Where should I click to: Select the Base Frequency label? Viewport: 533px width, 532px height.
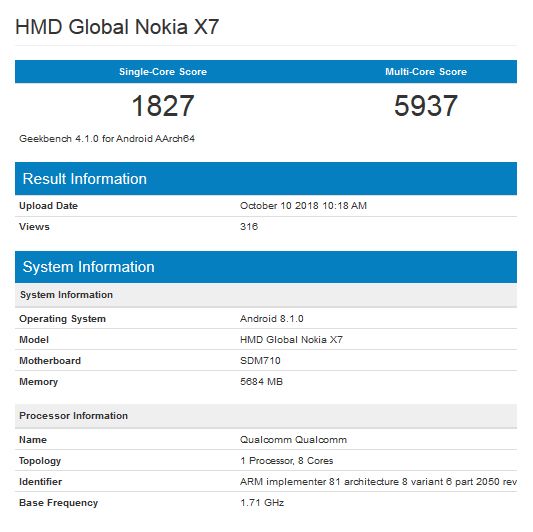tap(59, 503)
